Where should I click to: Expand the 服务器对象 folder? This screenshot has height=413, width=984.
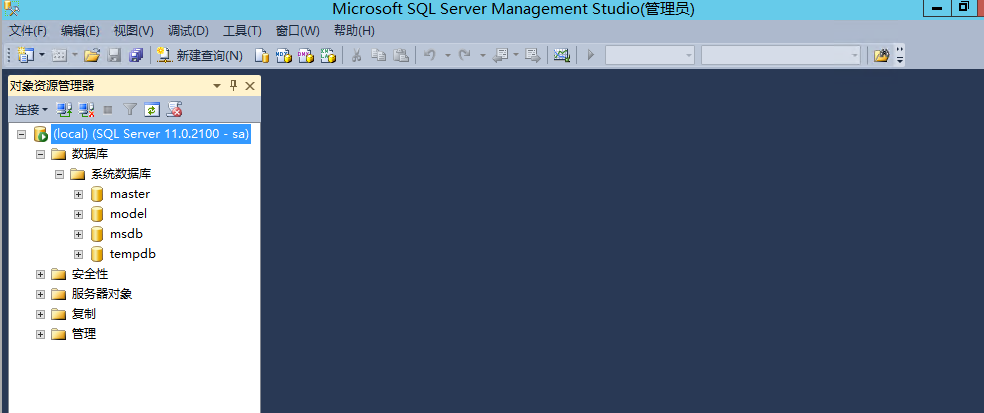40,295
